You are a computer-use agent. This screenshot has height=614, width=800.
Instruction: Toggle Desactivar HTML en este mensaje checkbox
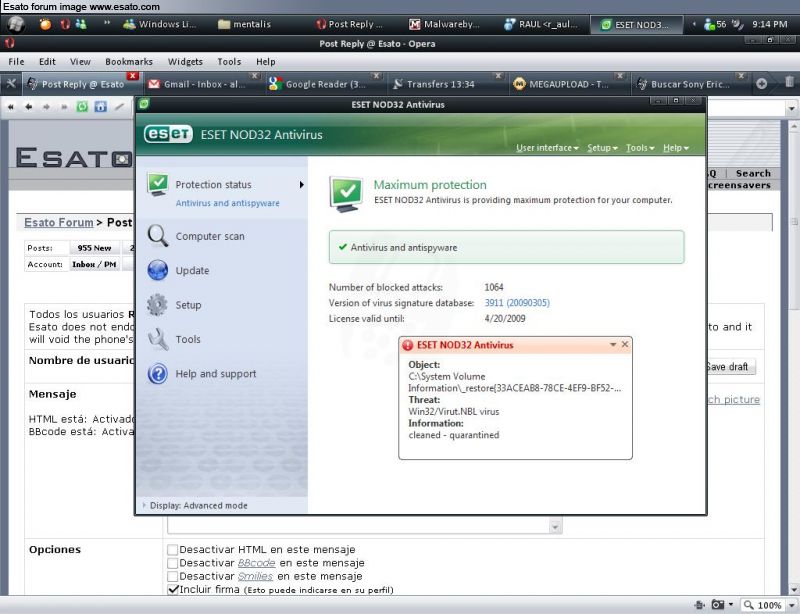coord(172,550)
